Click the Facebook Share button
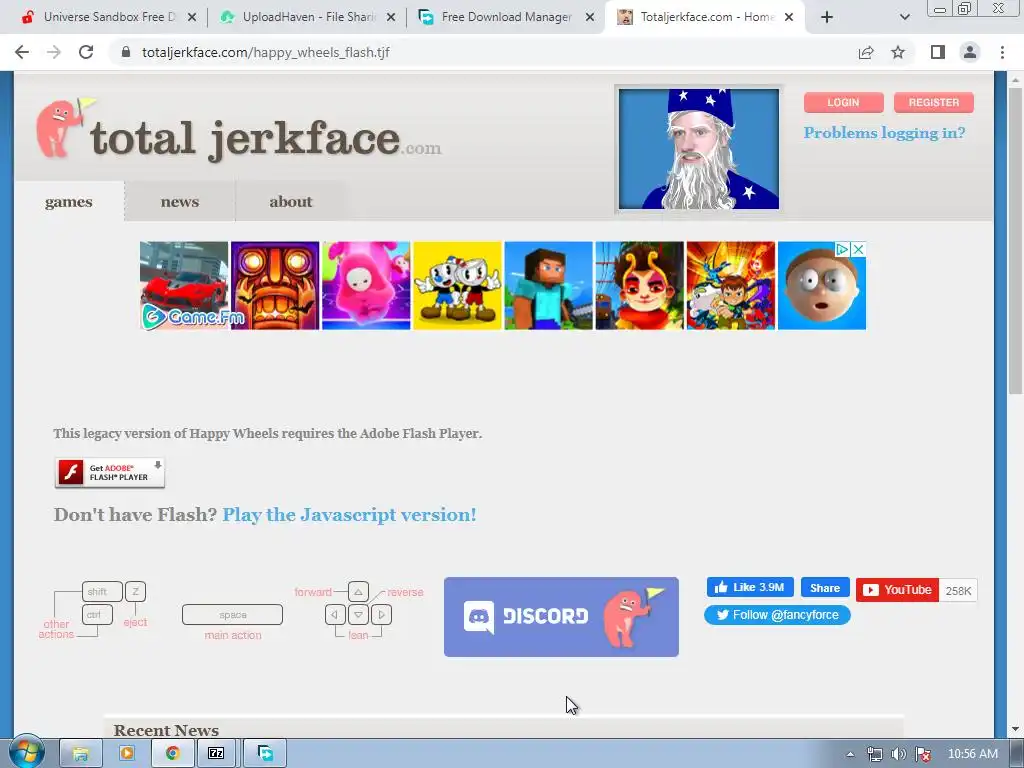Screen dimensions: 1024x768 pyautogui.click(x=825, y=588)
